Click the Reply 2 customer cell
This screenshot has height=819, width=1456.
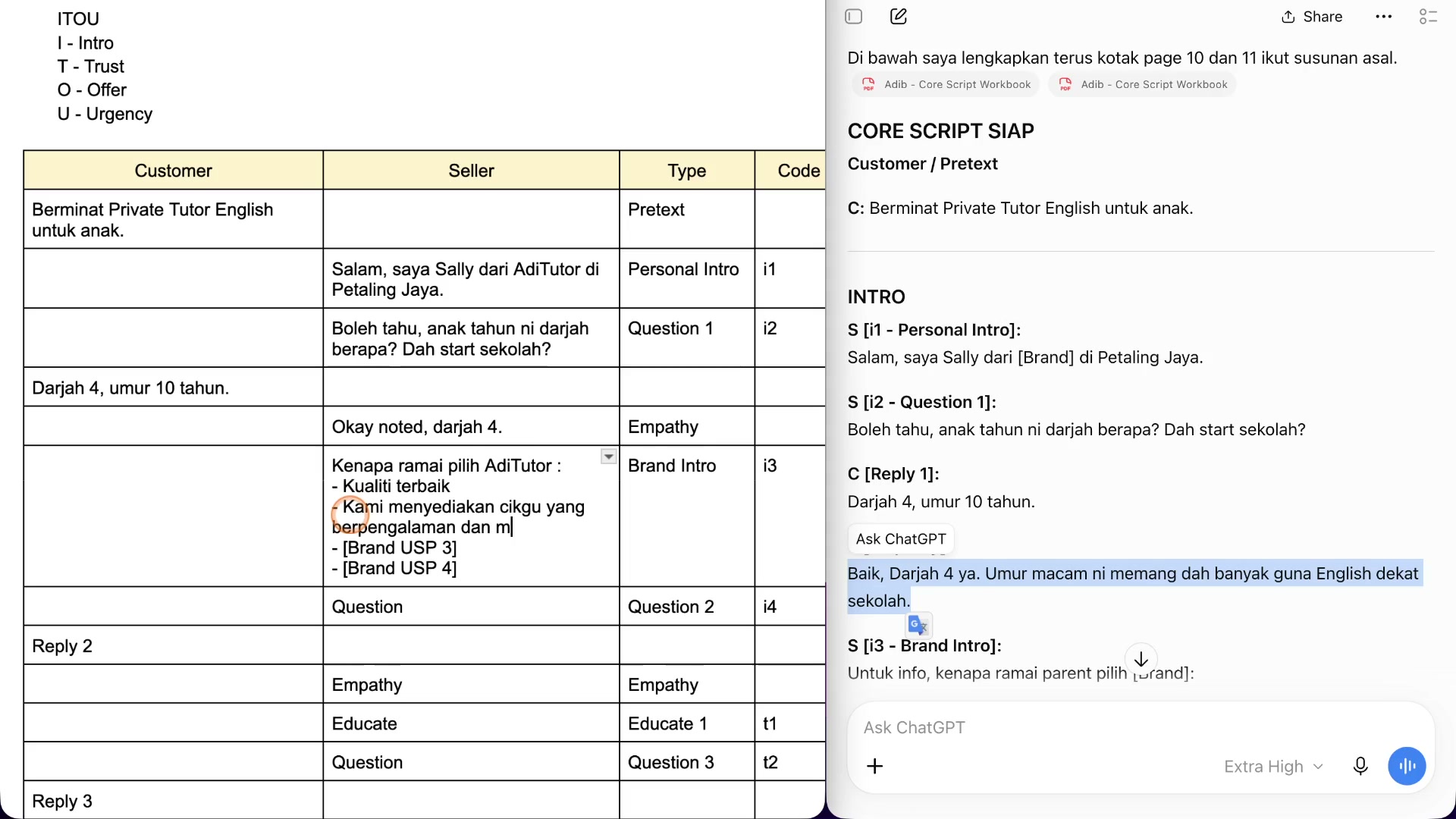(x=173, y=646)
